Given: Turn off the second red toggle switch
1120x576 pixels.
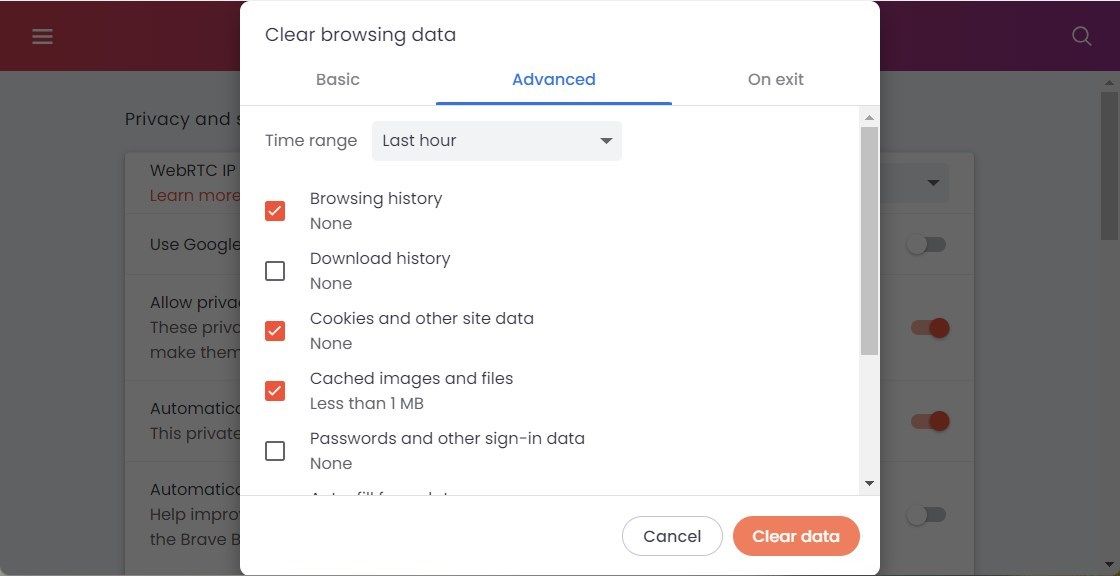Looking at the screenshot, I should [x=930, y=421].
